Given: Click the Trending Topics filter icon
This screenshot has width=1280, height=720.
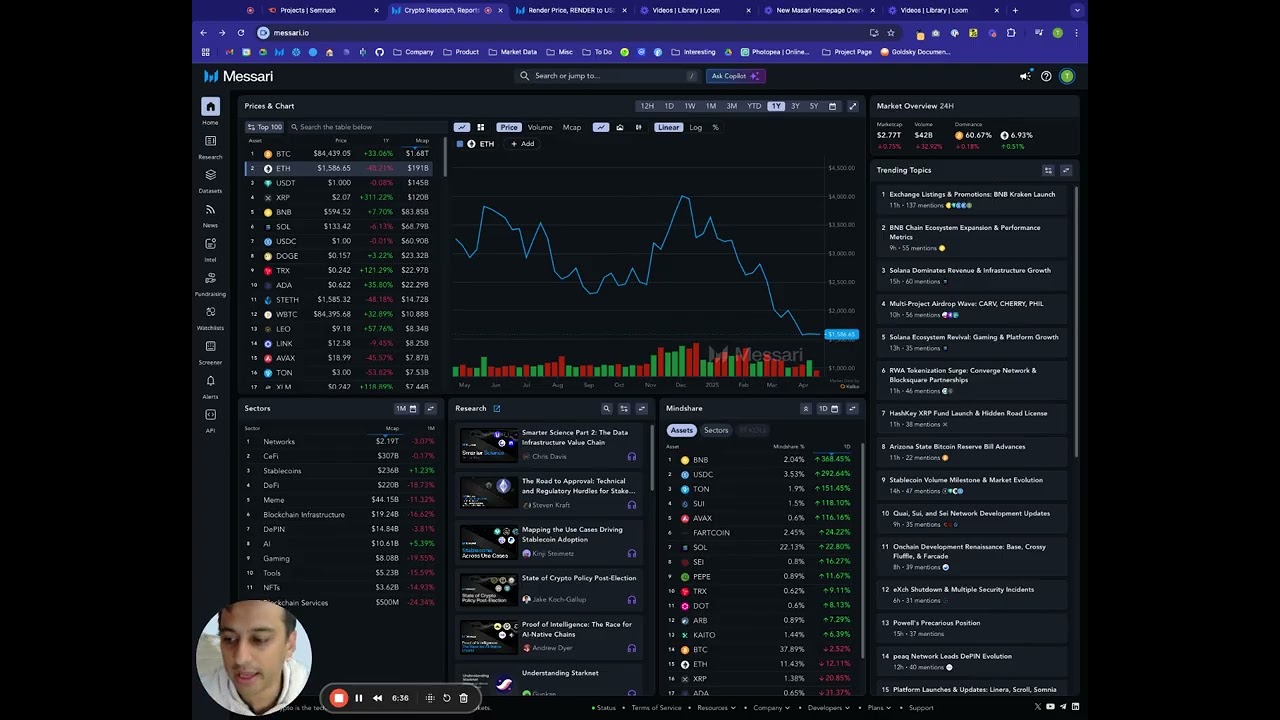Looking at the screenshot, I should pyautogui.click(x=1048, y=170).
